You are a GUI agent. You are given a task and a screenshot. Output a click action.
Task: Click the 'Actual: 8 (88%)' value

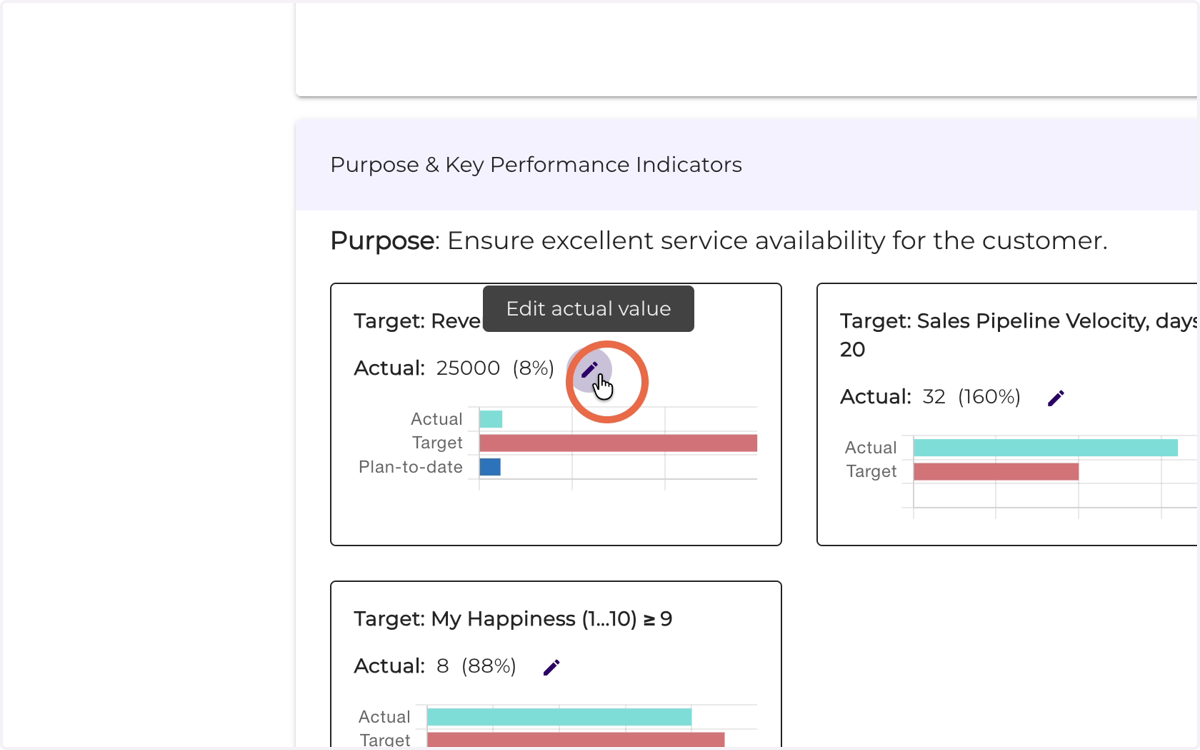(435, 666)
